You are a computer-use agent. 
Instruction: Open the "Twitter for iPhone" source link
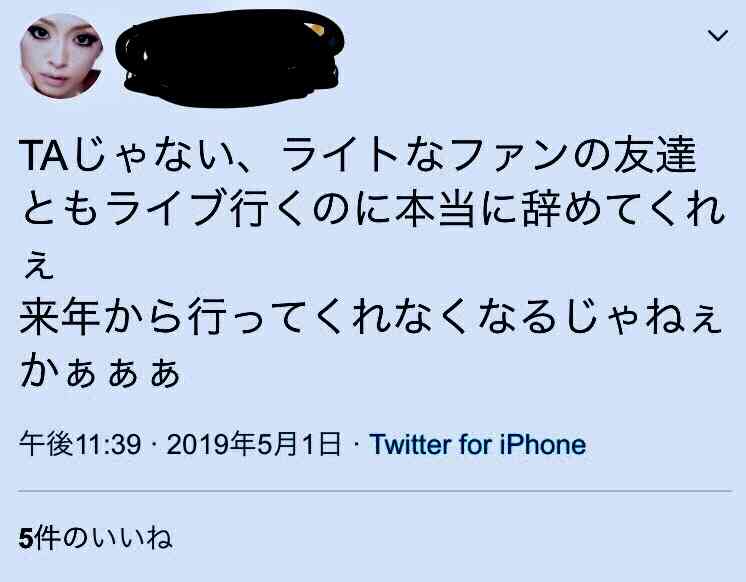click(x=478, y=444)
